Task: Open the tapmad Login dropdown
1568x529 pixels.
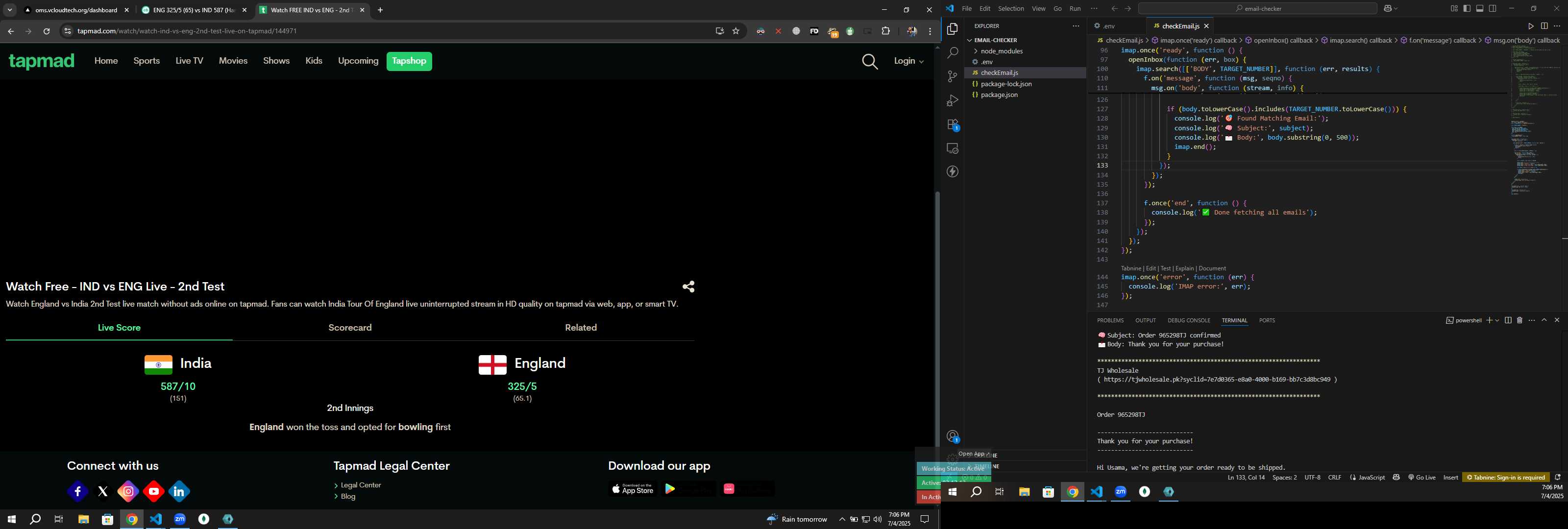Action: tap(909, 61)
